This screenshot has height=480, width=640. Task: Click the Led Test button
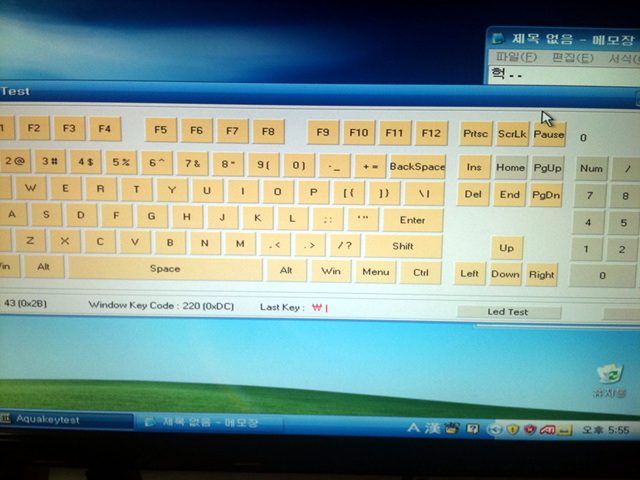tap(508, 312)
